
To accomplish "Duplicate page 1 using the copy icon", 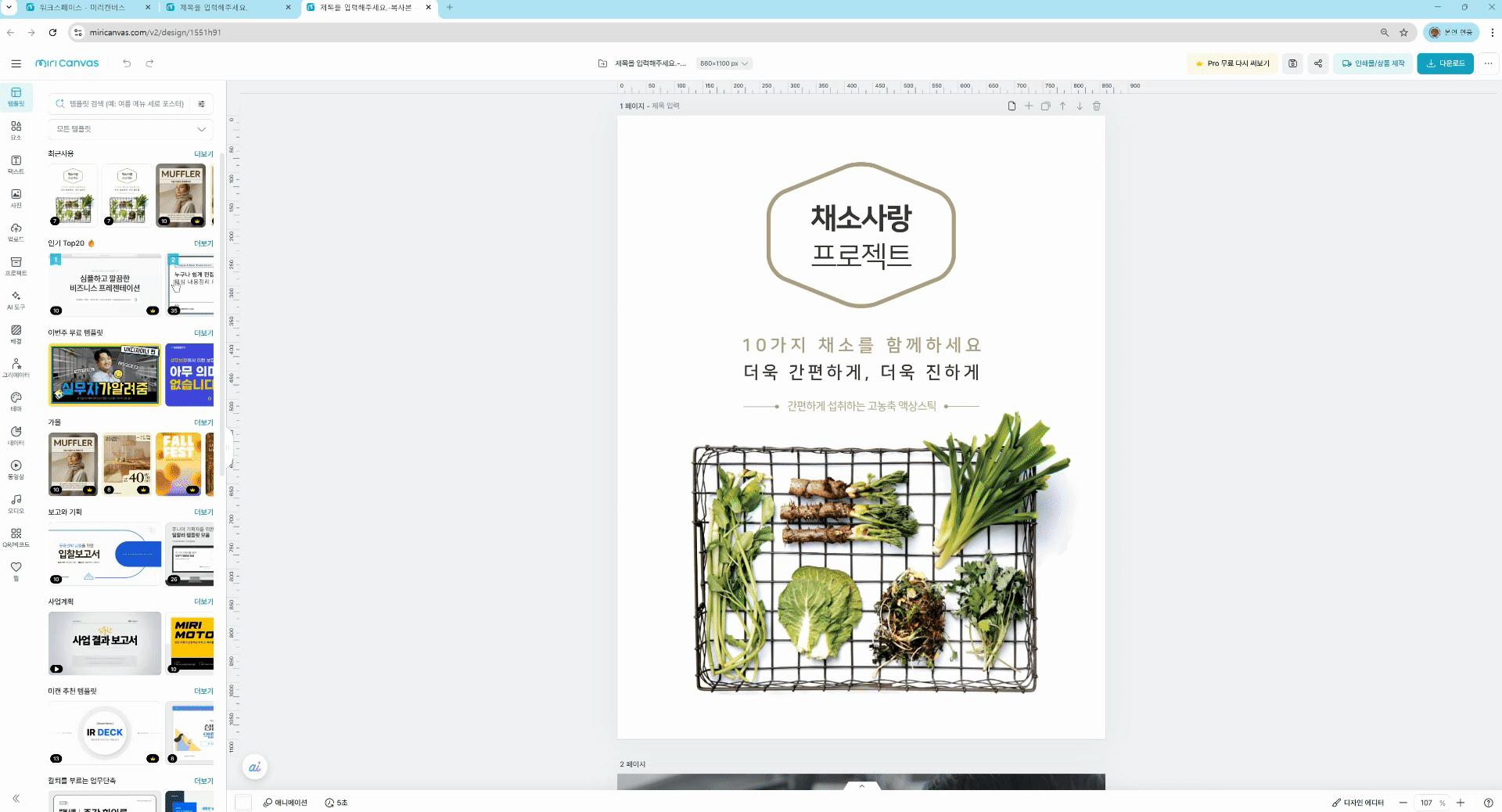I will click(1046, 106).
